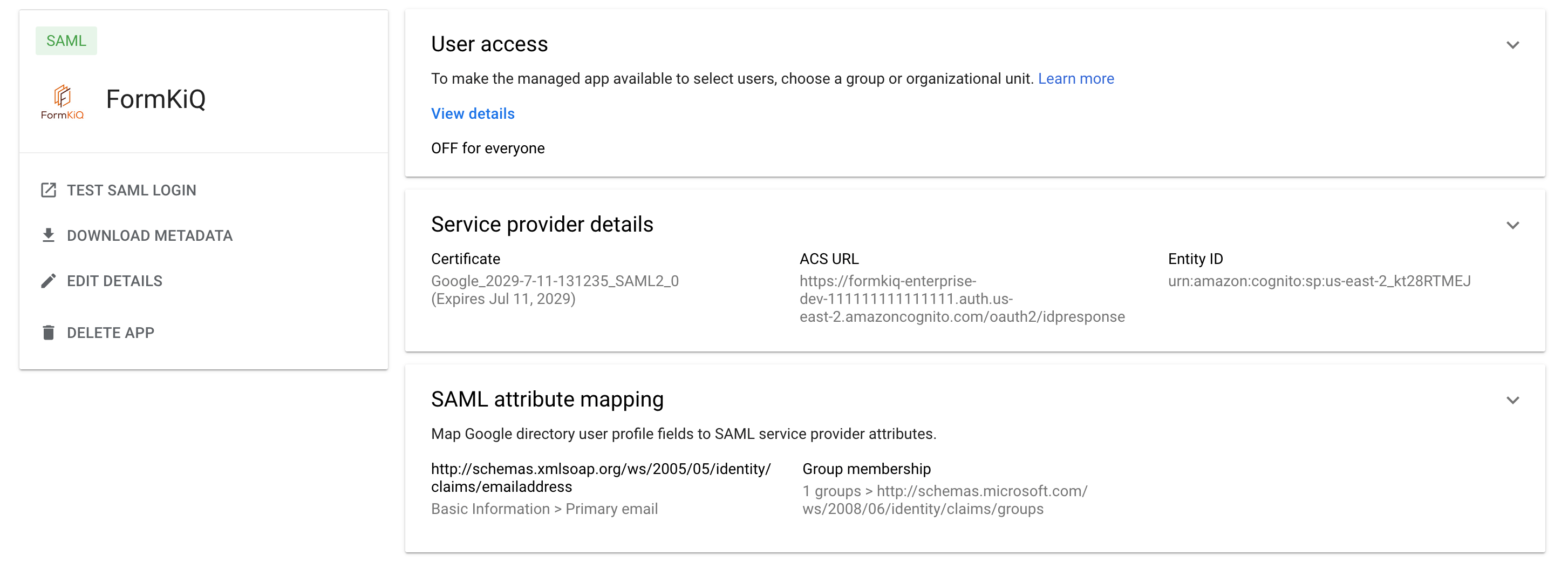Expand the User access section chevron
This screenshot has width=1568, height=582.
[1512, 45]
